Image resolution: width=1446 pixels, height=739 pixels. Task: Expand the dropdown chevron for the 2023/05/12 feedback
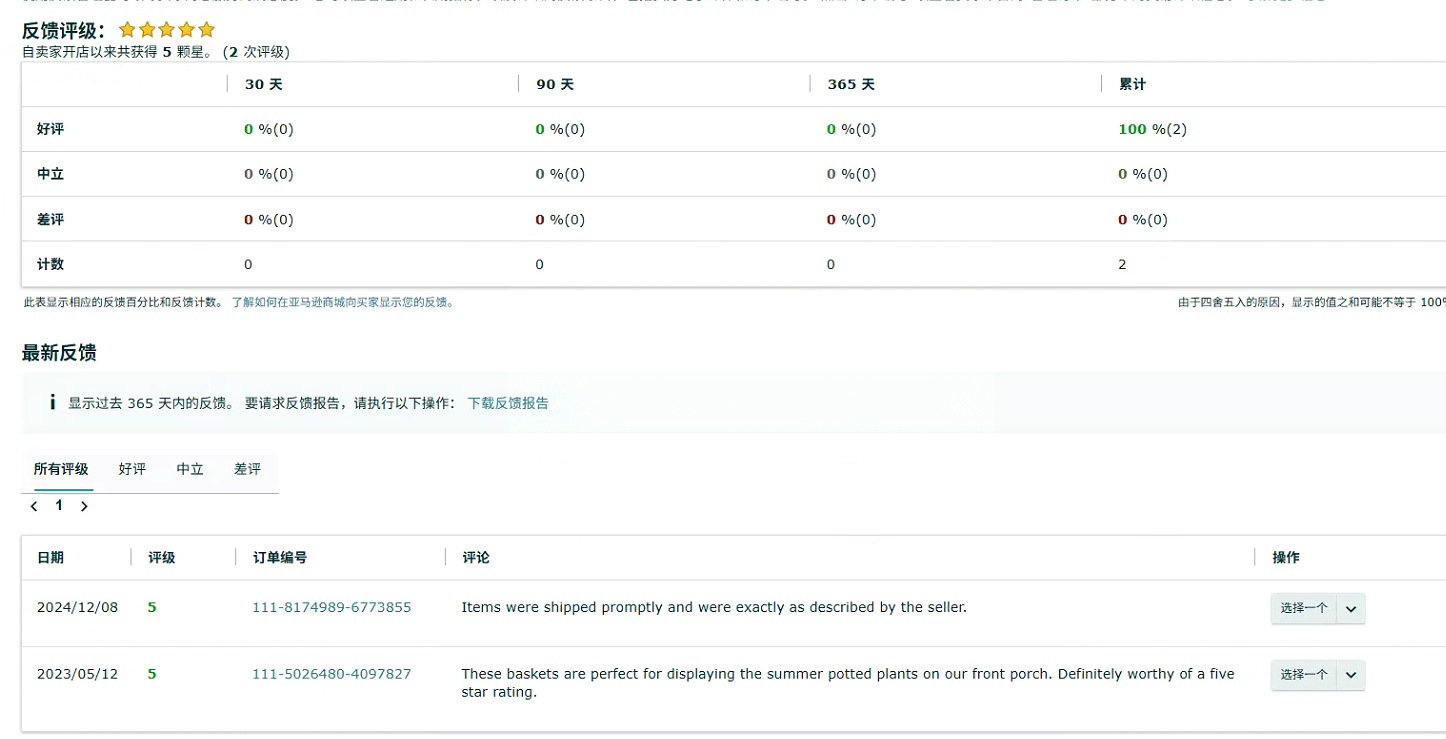[x=1351, y=676]
